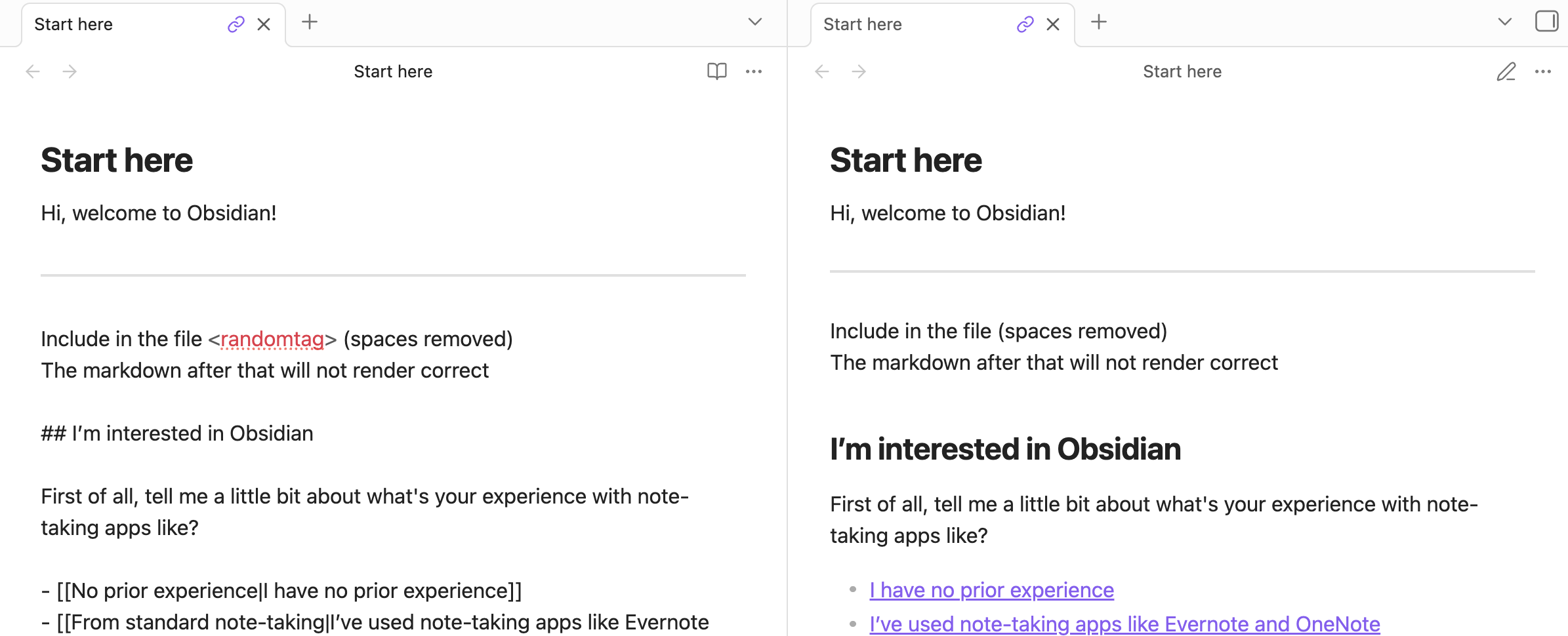Expand tab list dropdown in right pane
The image size is (1568, 636).
(x=1505, y=22)
